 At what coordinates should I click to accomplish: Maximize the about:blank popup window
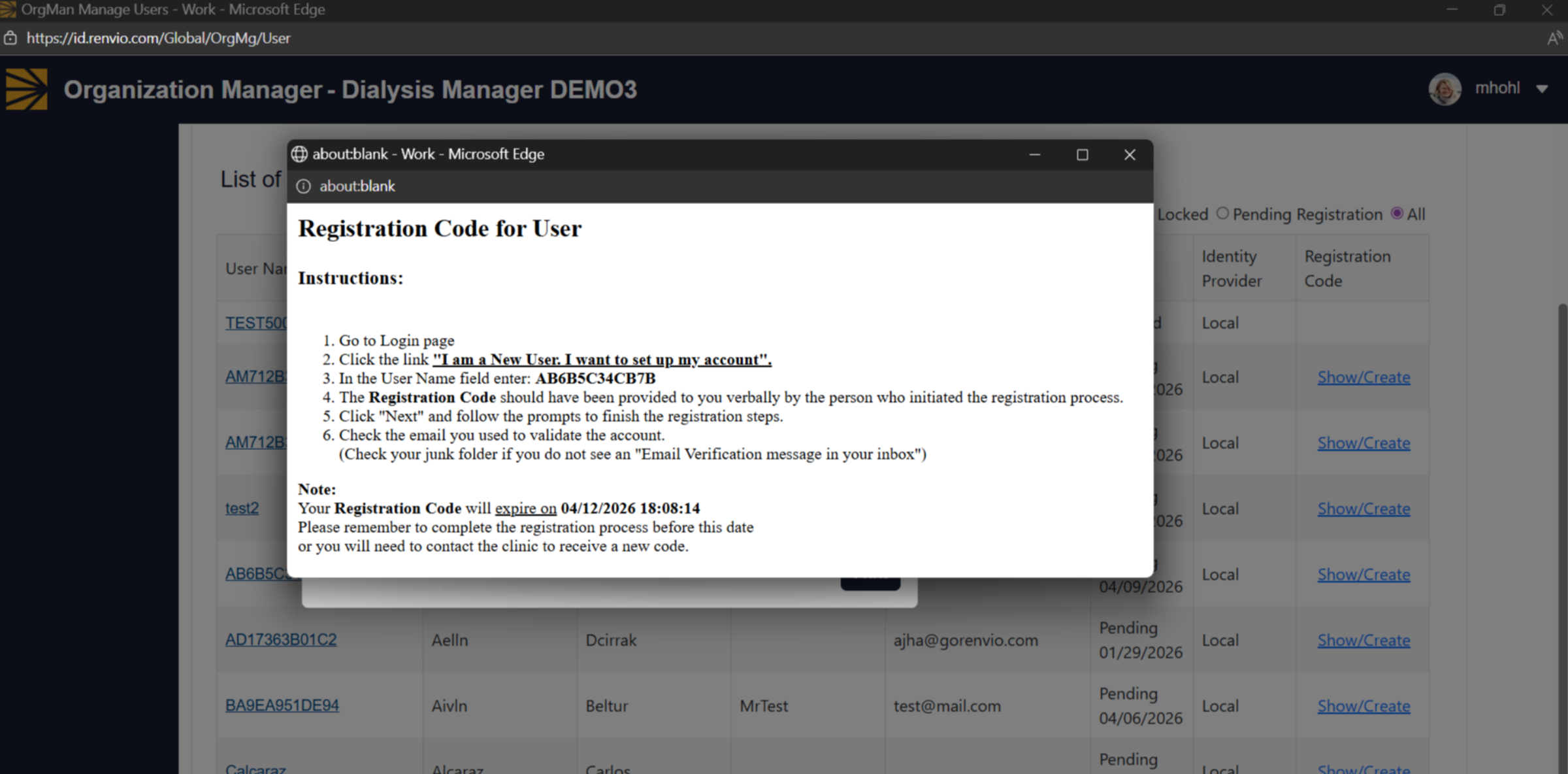pyautogui.click(x=1083, y=155)
